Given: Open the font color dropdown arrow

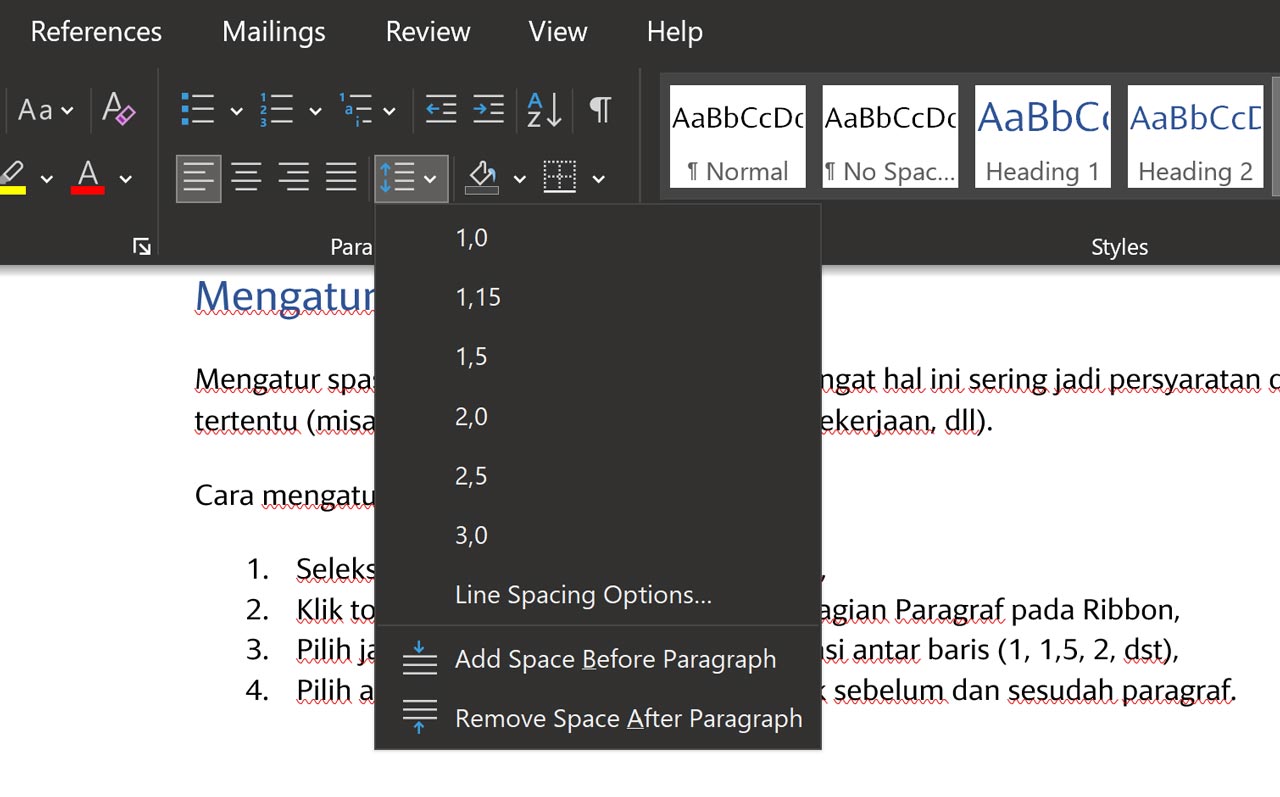Looking at the screenshot, I should pos(125,179).
